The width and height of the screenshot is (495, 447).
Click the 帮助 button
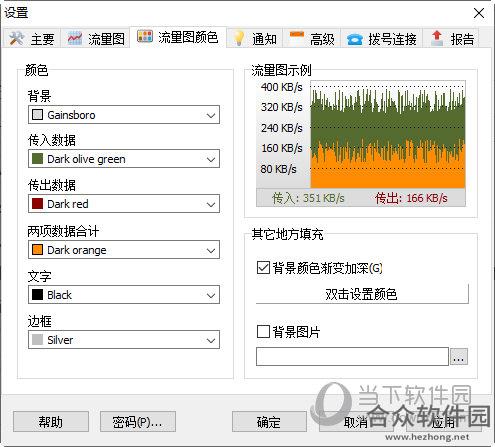(51, 422)
